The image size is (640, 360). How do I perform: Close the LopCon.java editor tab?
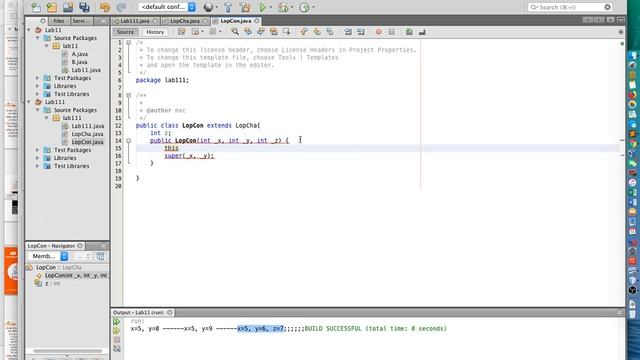pos(257,21)
